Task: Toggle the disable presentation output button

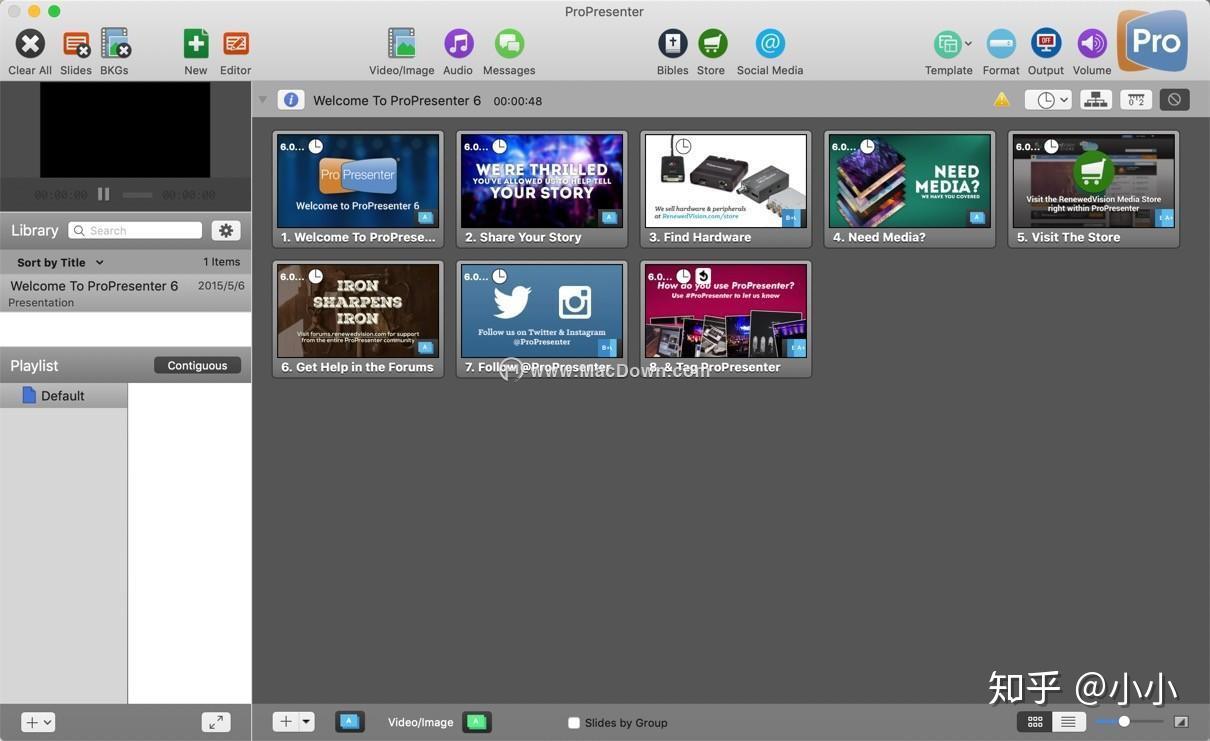Action: pos(1174,99)
